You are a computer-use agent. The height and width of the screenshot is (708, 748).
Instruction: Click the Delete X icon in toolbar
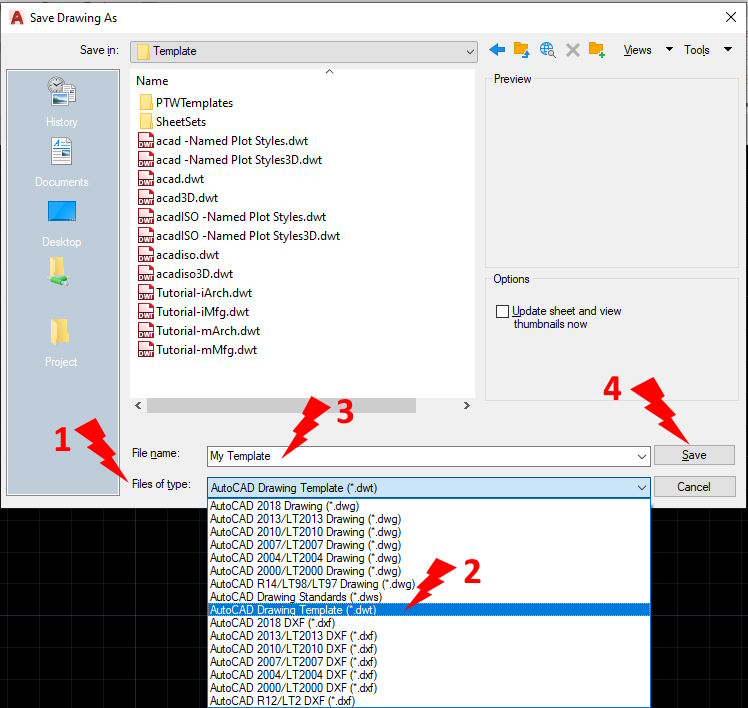point(572,50)
